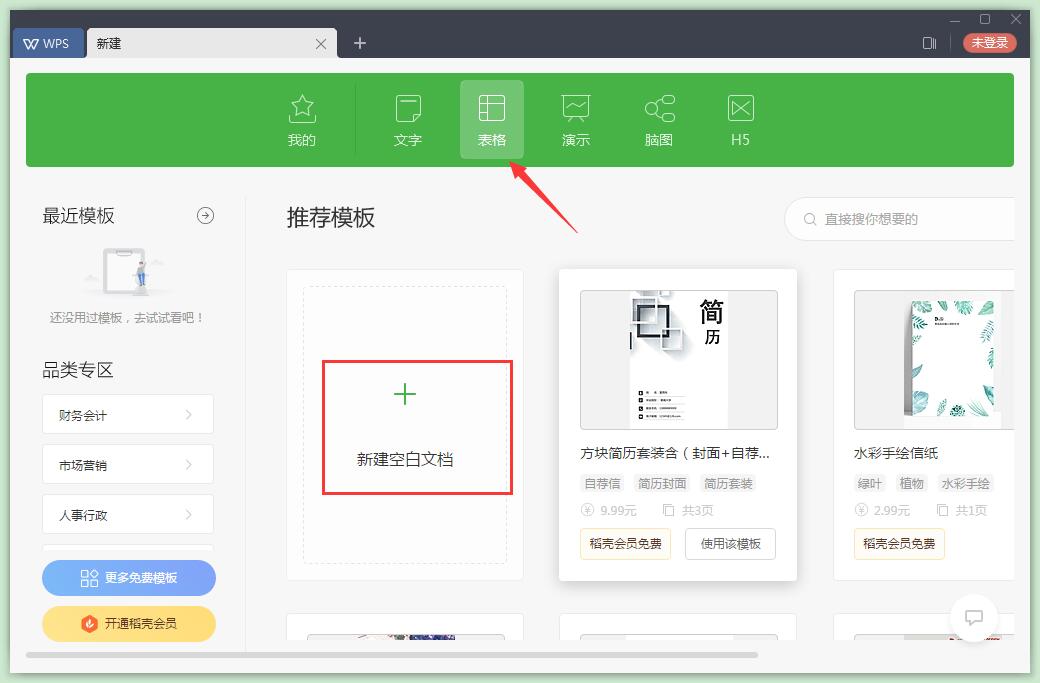Open more recent templates with the arrow
Screen dimensions: 1040x683
(x=205, y=215)
